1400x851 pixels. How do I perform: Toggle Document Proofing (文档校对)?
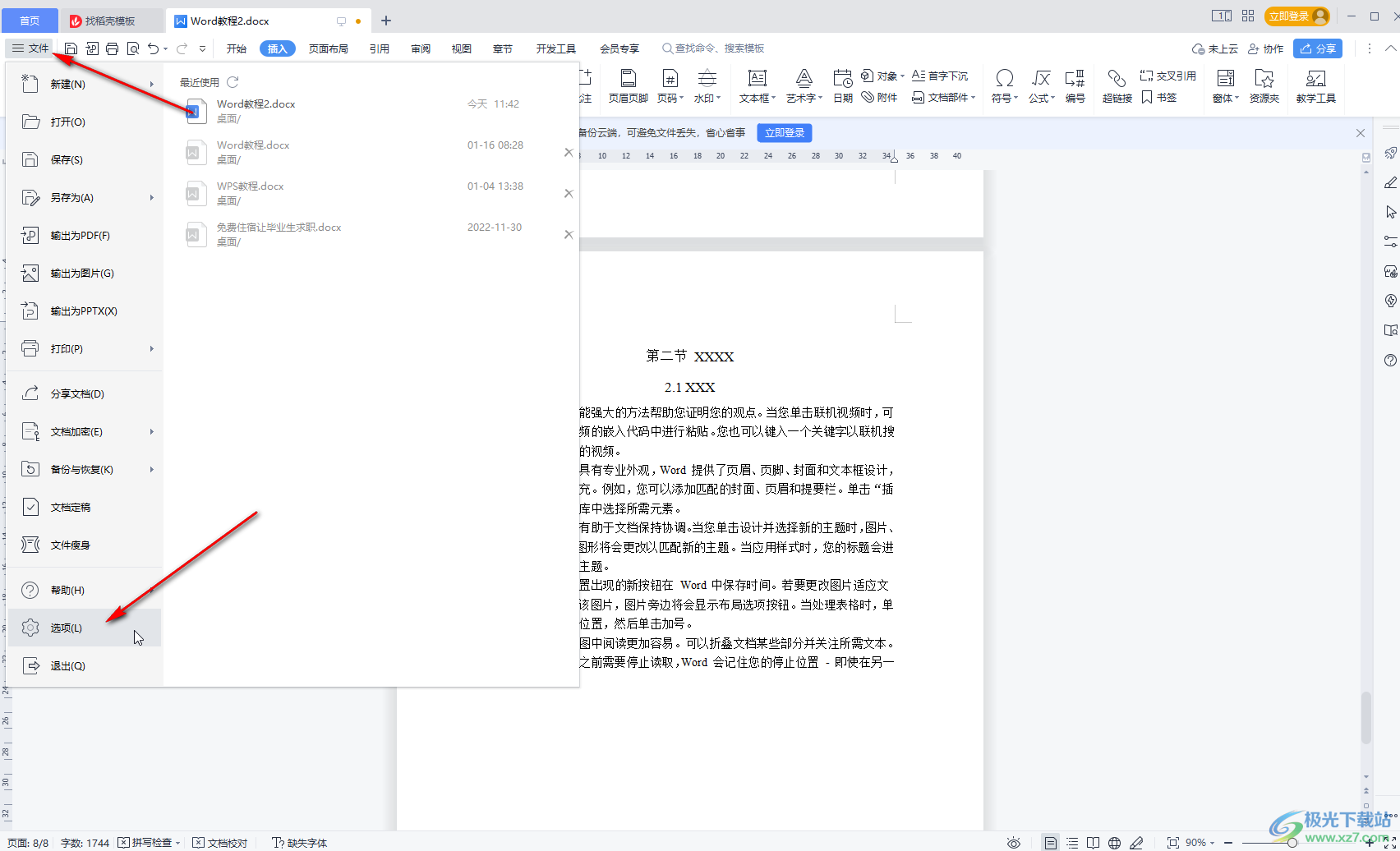(x=220, y=843)
